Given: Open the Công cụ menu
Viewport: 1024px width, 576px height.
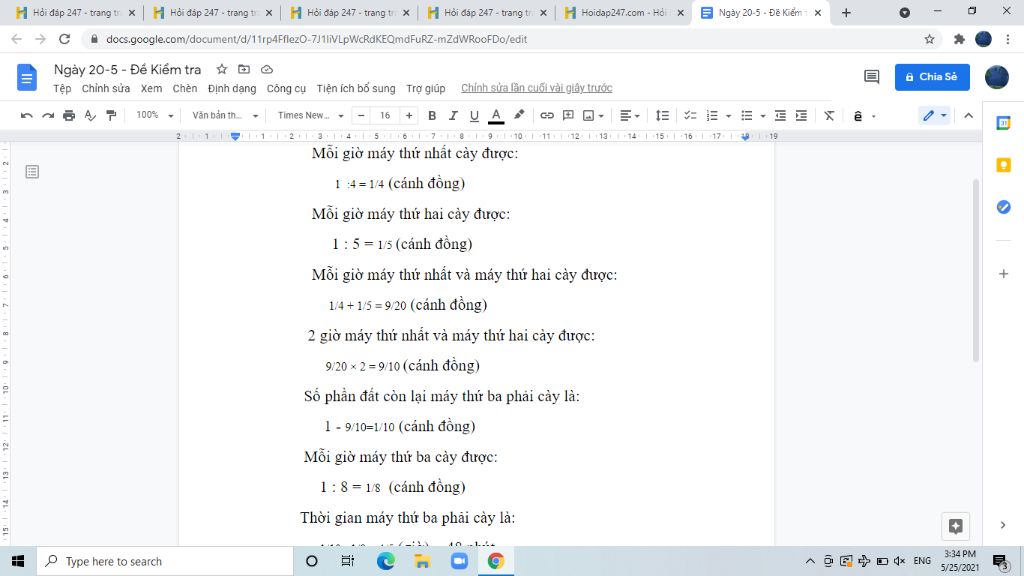Looking at the screenshot, I should click(286, 88).
